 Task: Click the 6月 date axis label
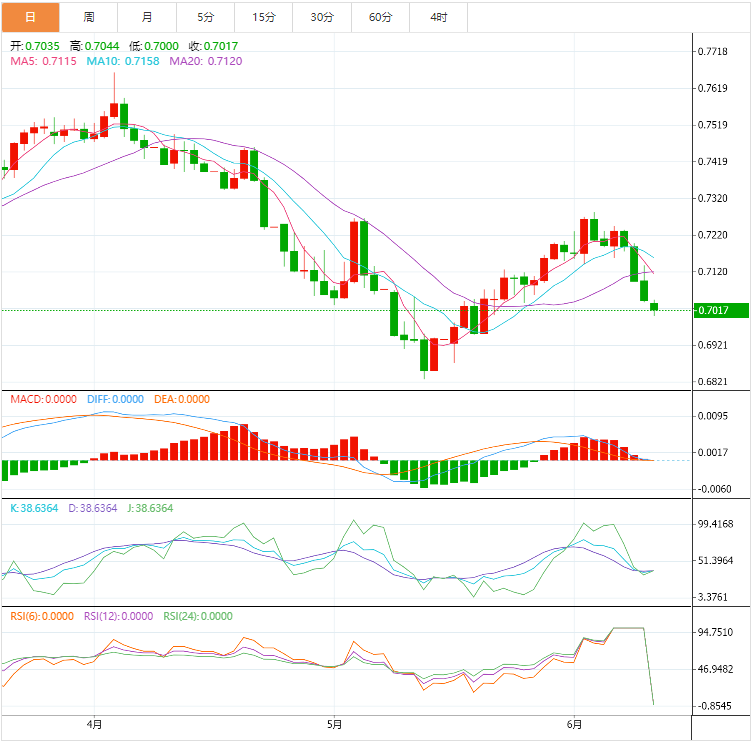574,724
